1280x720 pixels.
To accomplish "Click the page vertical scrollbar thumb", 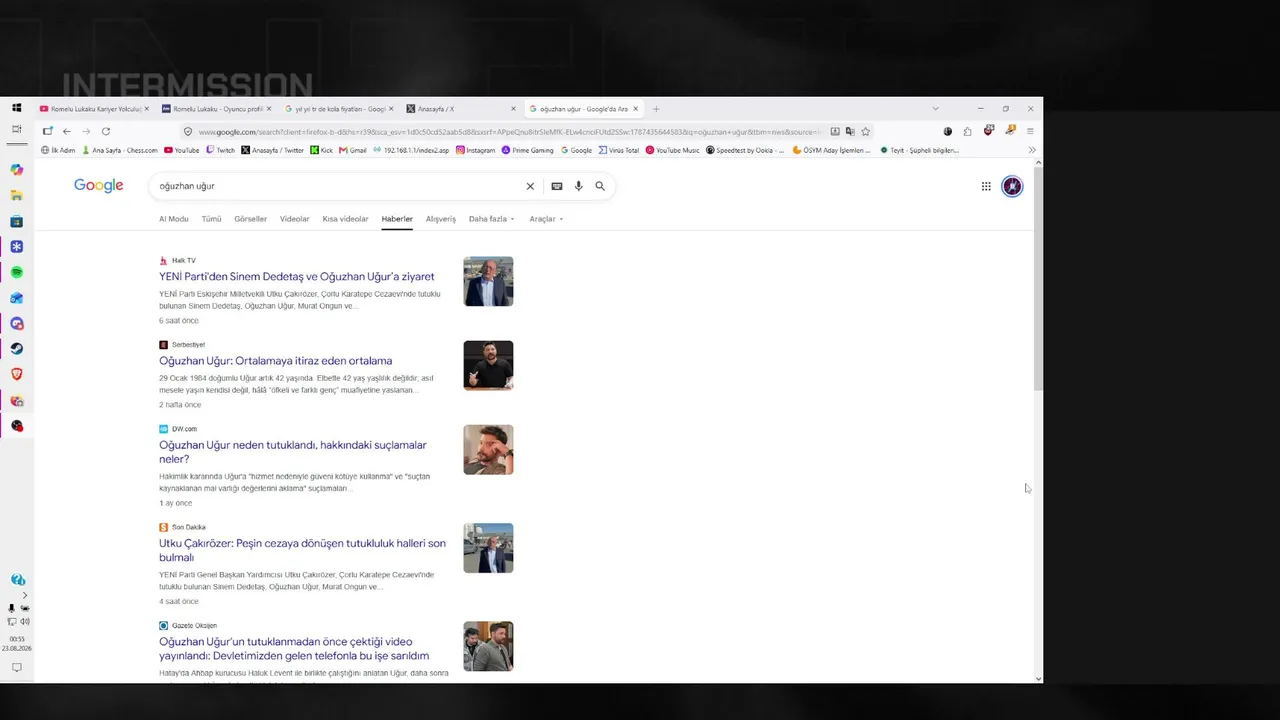I will tap(1038, 280).
